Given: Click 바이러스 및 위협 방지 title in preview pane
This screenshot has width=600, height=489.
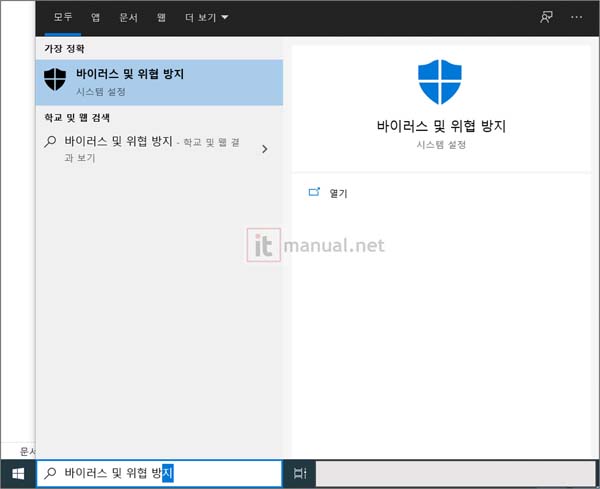Looking at the screenshot, I should [441, 126].
